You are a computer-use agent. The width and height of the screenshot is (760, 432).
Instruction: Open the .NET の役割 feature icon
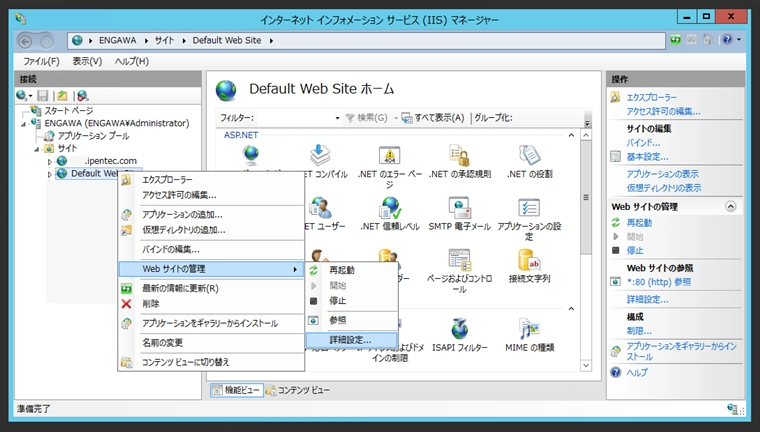tap(529, 156)
